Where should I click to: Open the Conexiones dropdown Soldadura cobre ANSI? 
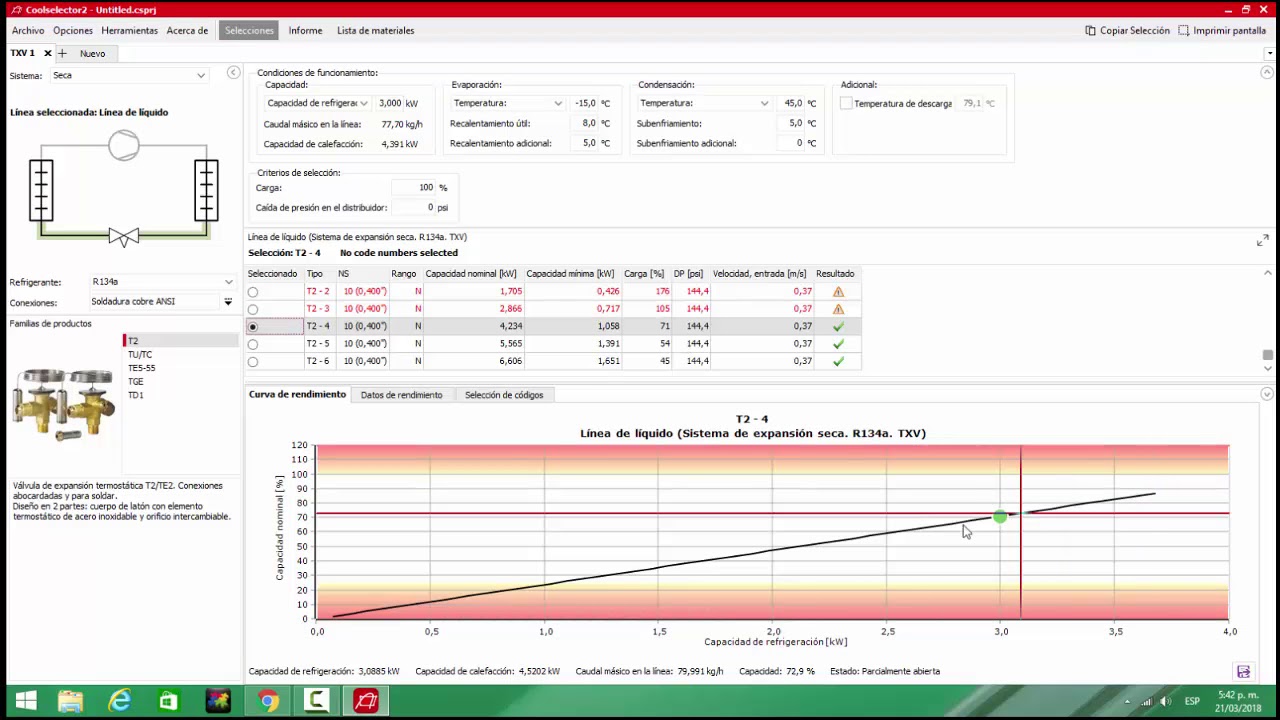coord(162,301)
